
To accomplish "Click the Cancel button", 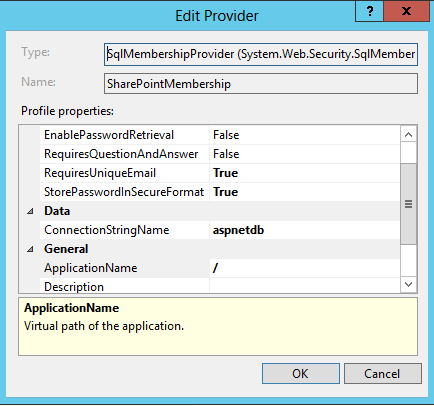I will pyautogui.click(x=382, y=374).
